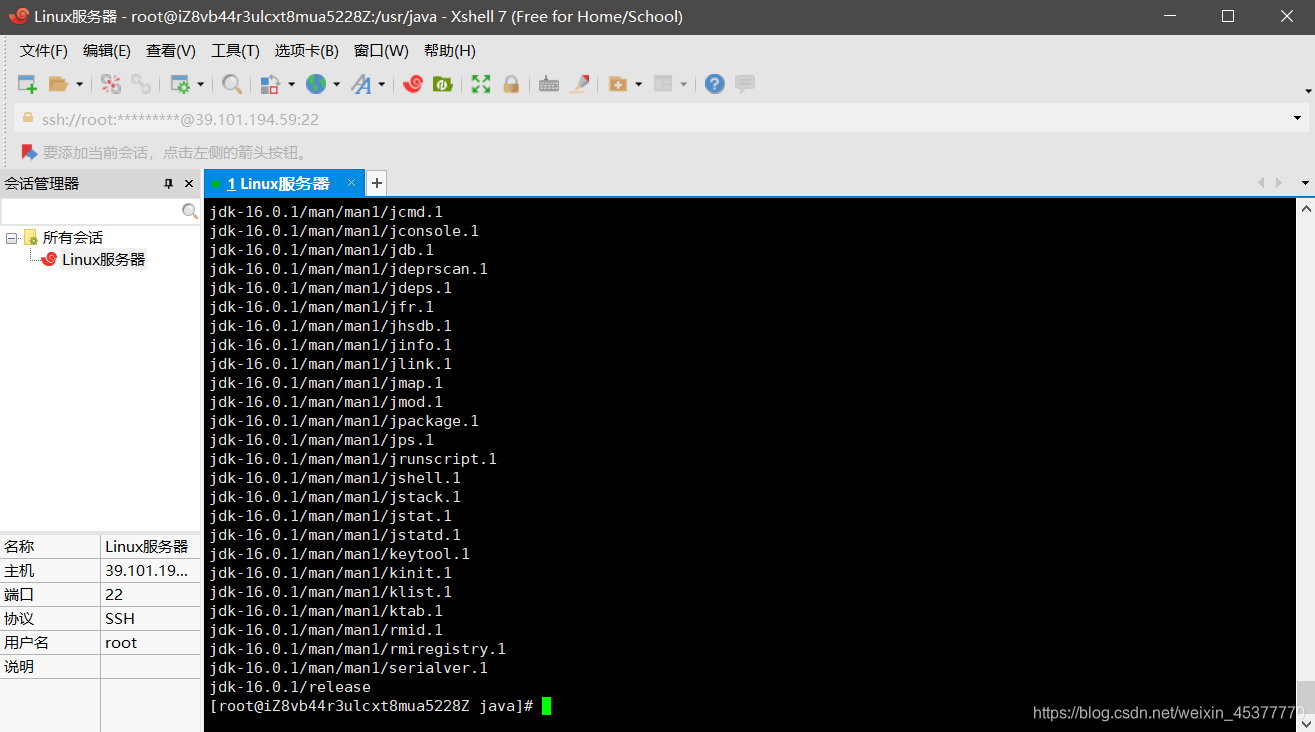Click the file transfer toolbar icon
This screenshot has height=732, width=1315.
(x=270, y=84)
